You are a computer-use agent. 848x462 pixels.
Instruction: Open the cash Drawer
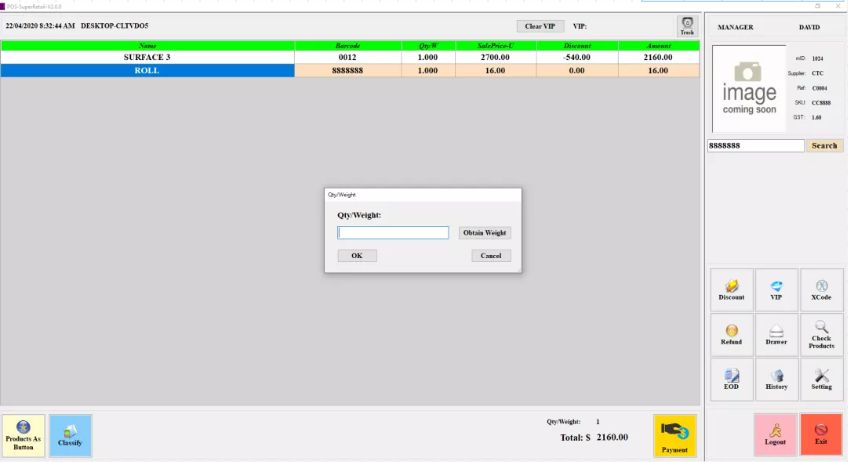(x=776, y=334)
